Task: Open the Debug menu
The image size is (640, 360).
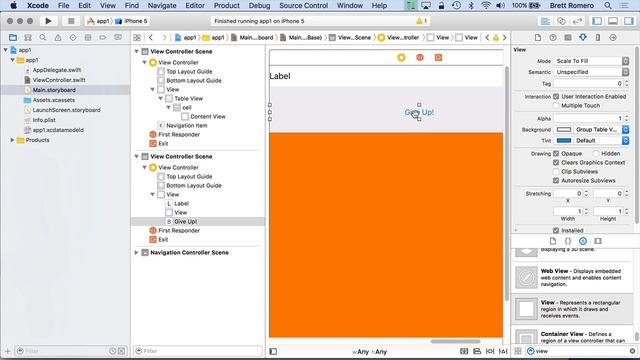Action: 259,5
